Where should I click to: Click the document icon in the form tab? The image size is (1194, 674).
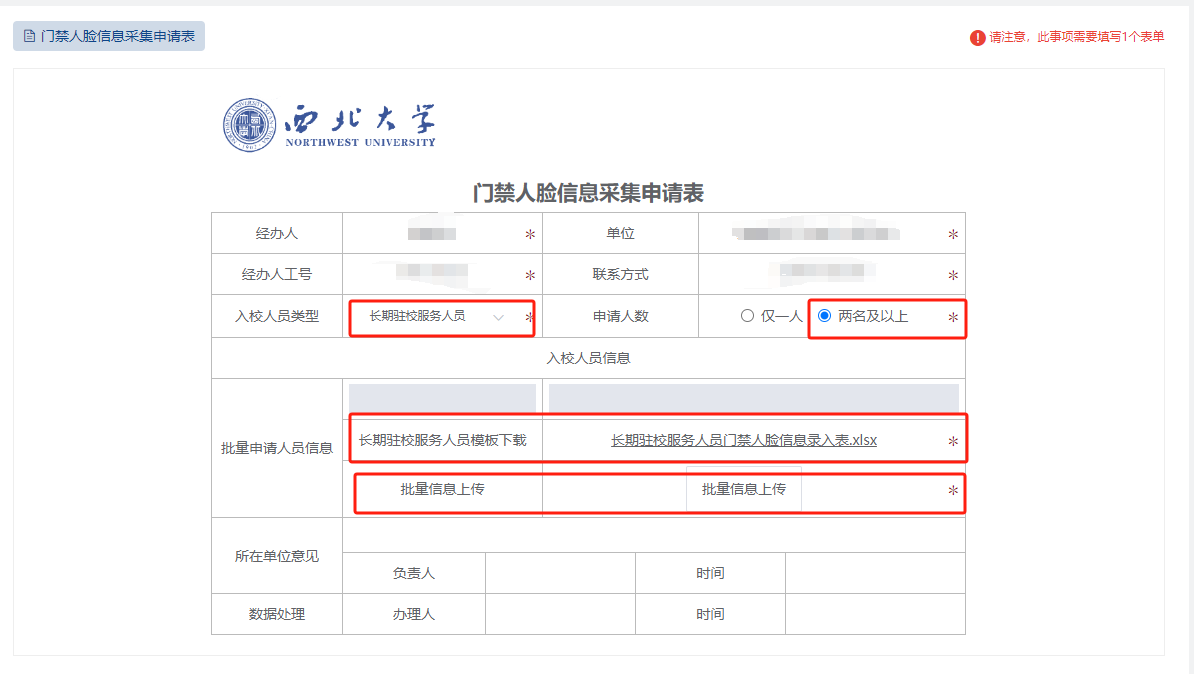pos(29,36)
